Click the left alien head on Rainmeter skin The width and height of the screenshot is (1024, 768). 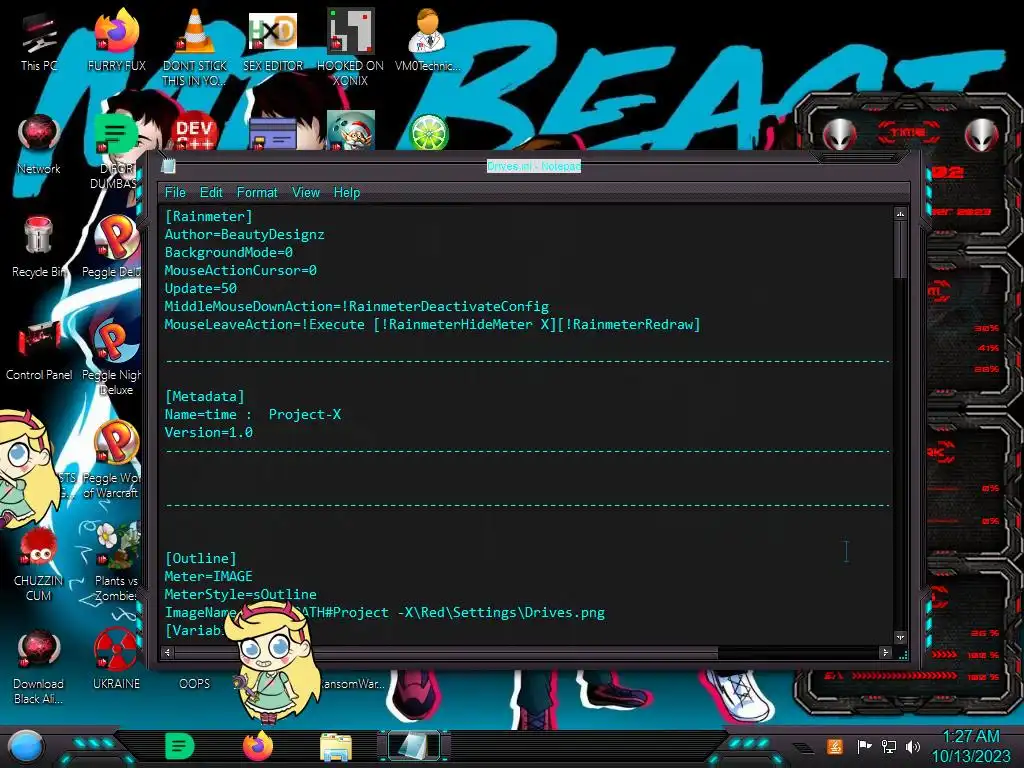(839, 135)
